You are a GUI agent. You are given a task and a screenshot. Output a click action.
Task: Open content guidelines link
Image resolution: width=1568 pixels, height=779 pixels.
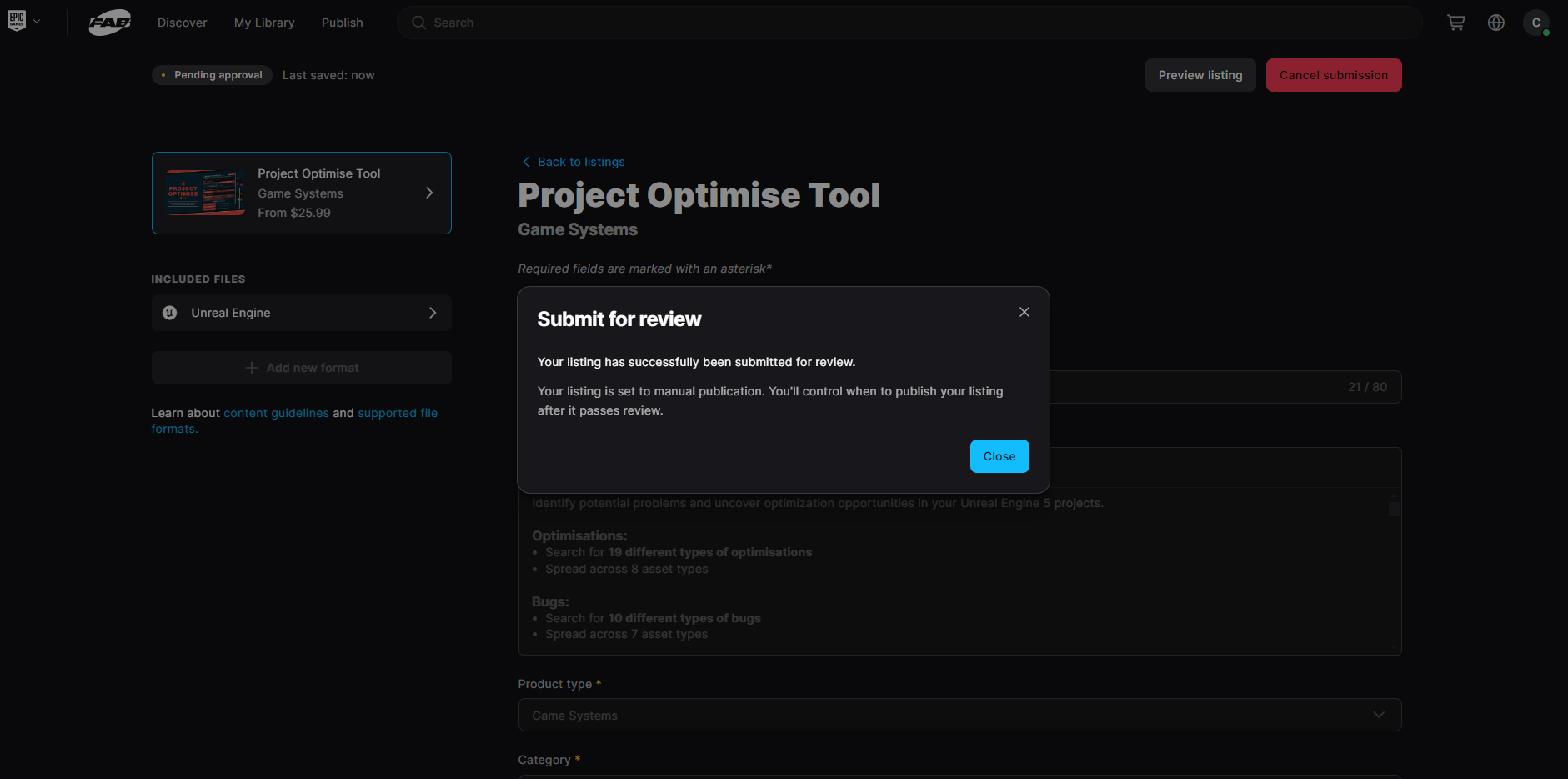[x=276, y=413]
